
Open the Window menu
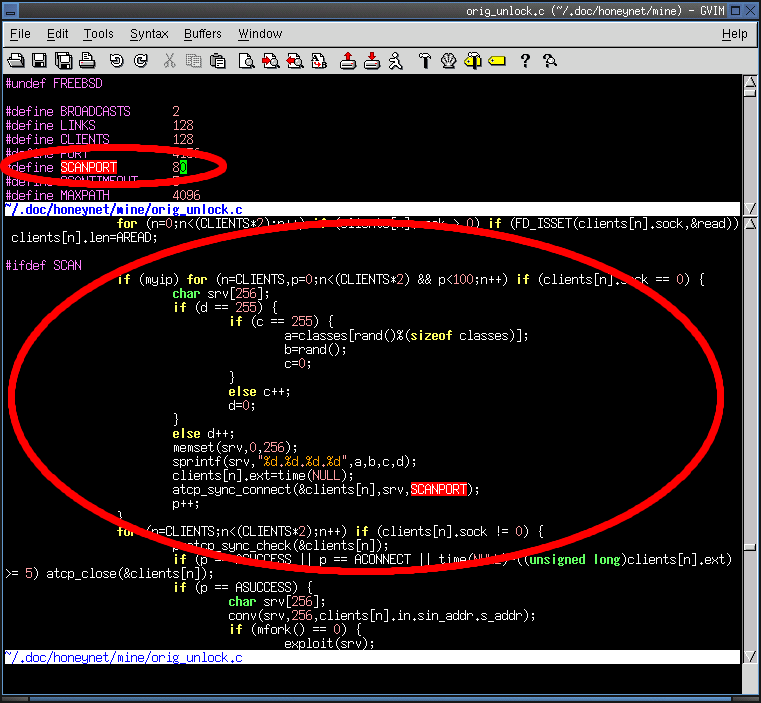(x=260, y=34)
